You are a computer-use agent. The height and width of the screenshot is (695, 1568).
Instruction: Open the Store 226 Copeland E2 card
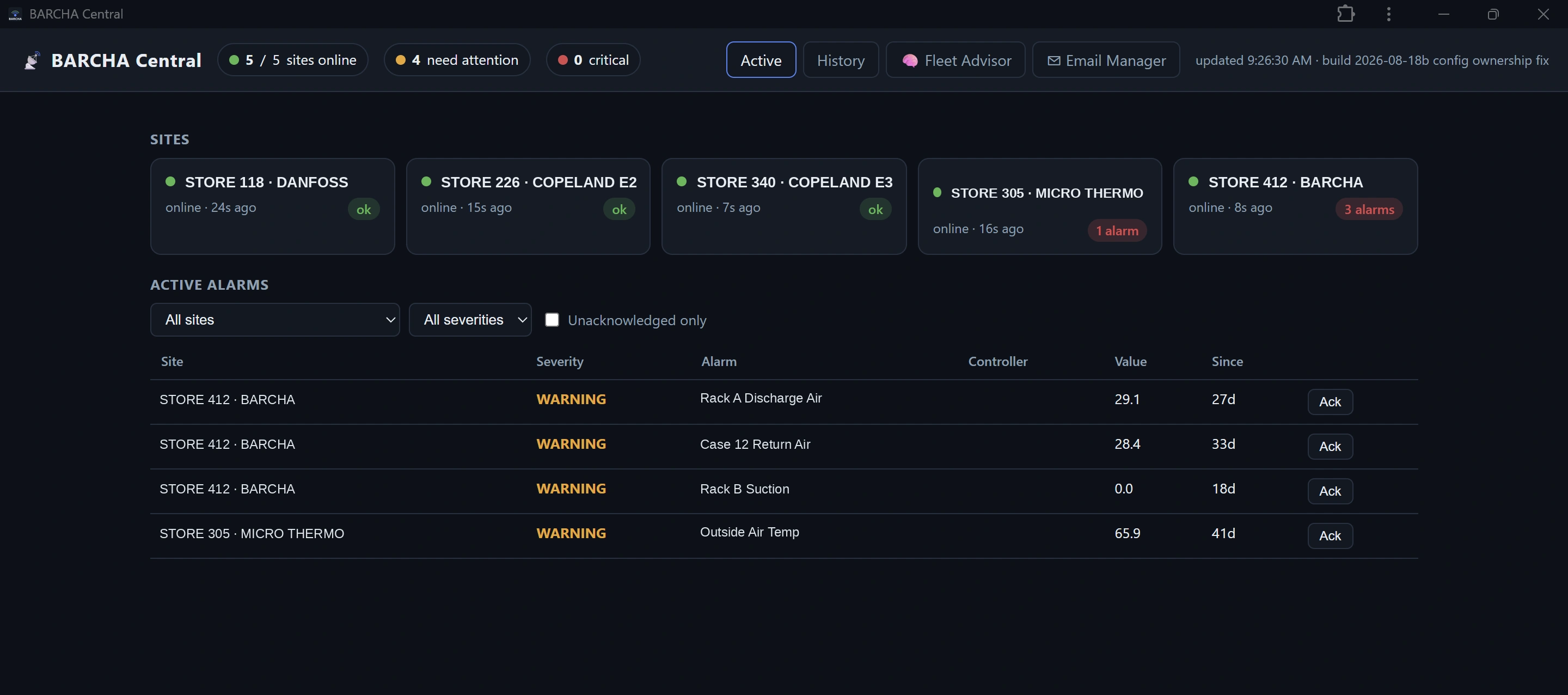coord(528,206)
